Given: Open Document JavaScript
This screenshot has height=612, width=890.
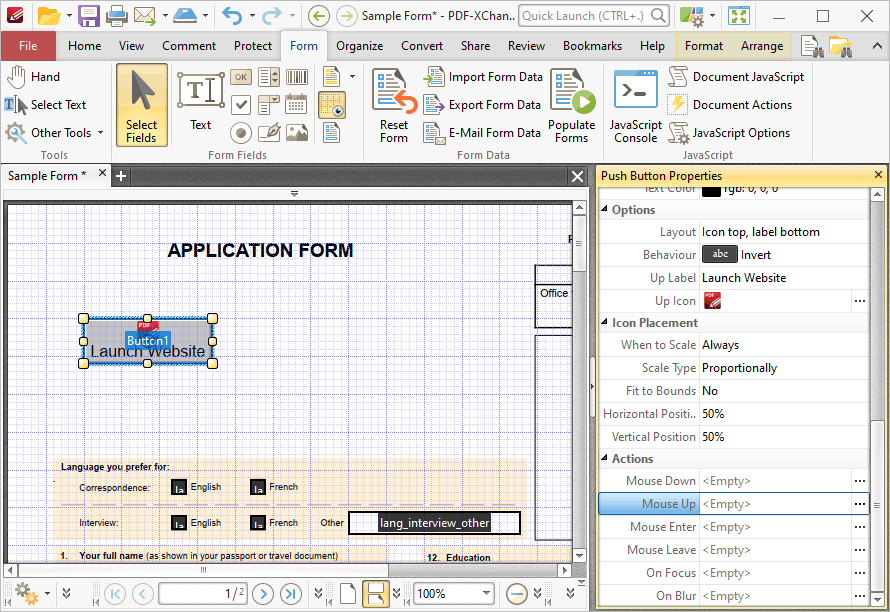Looking at the screenshot, I should [736, 77].
